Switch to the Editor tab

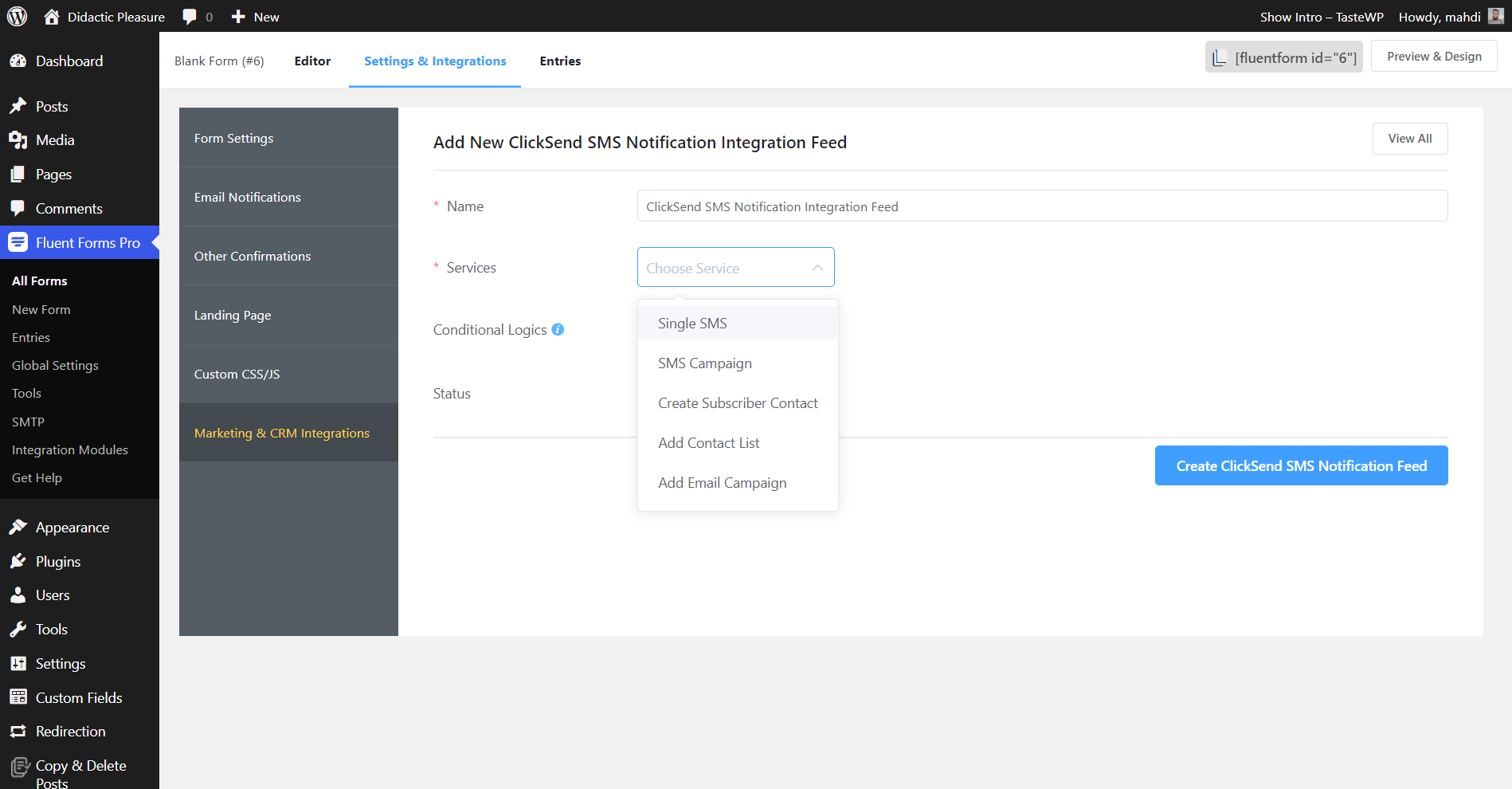[x=312, y=61]
